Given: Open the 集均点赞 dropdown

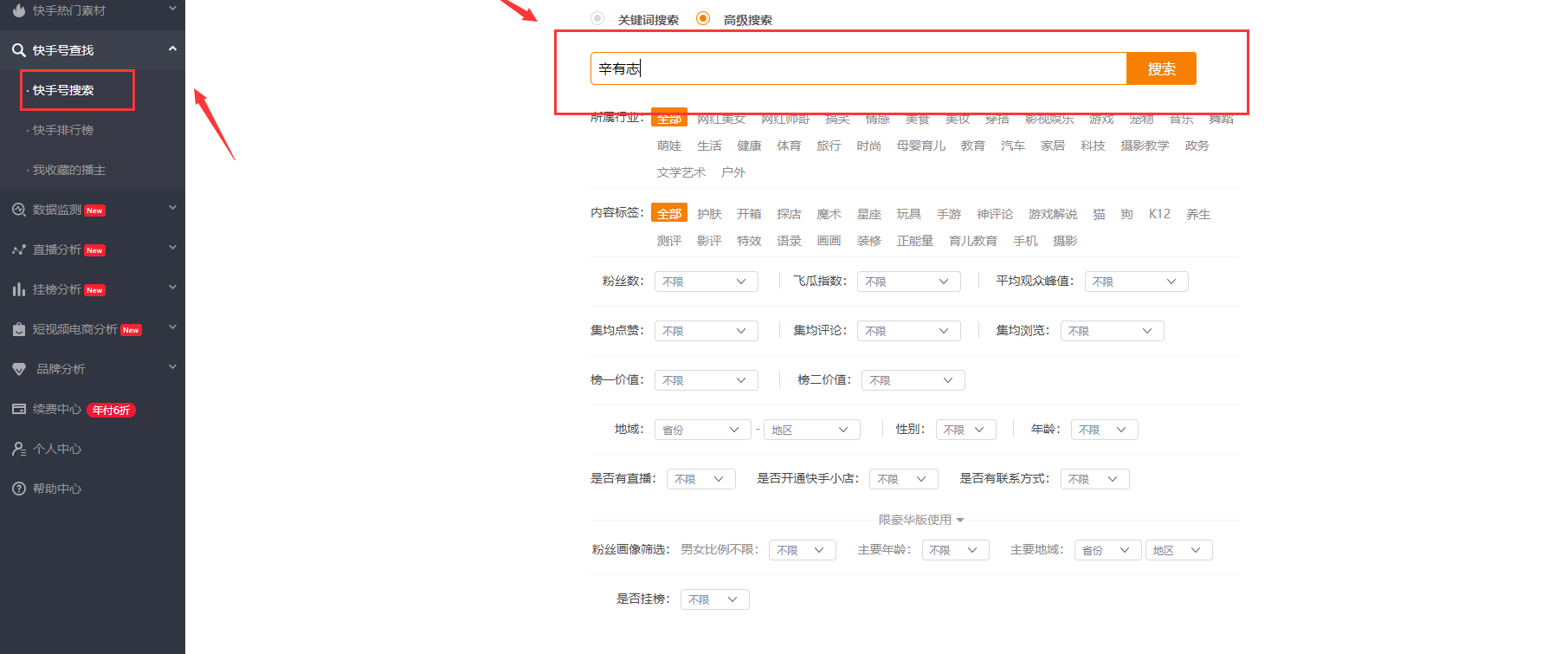Looking at the screenshot, I should (707, 331).
